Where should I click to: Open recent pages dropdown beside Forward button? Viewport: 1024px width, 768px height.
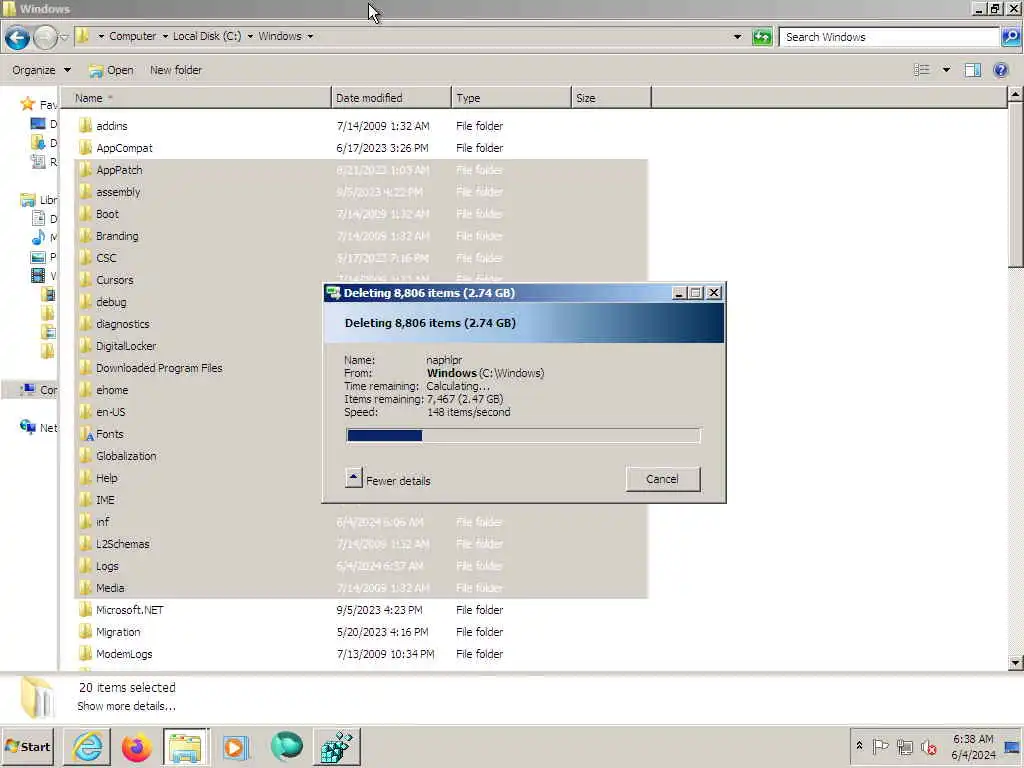click(64, 37)
